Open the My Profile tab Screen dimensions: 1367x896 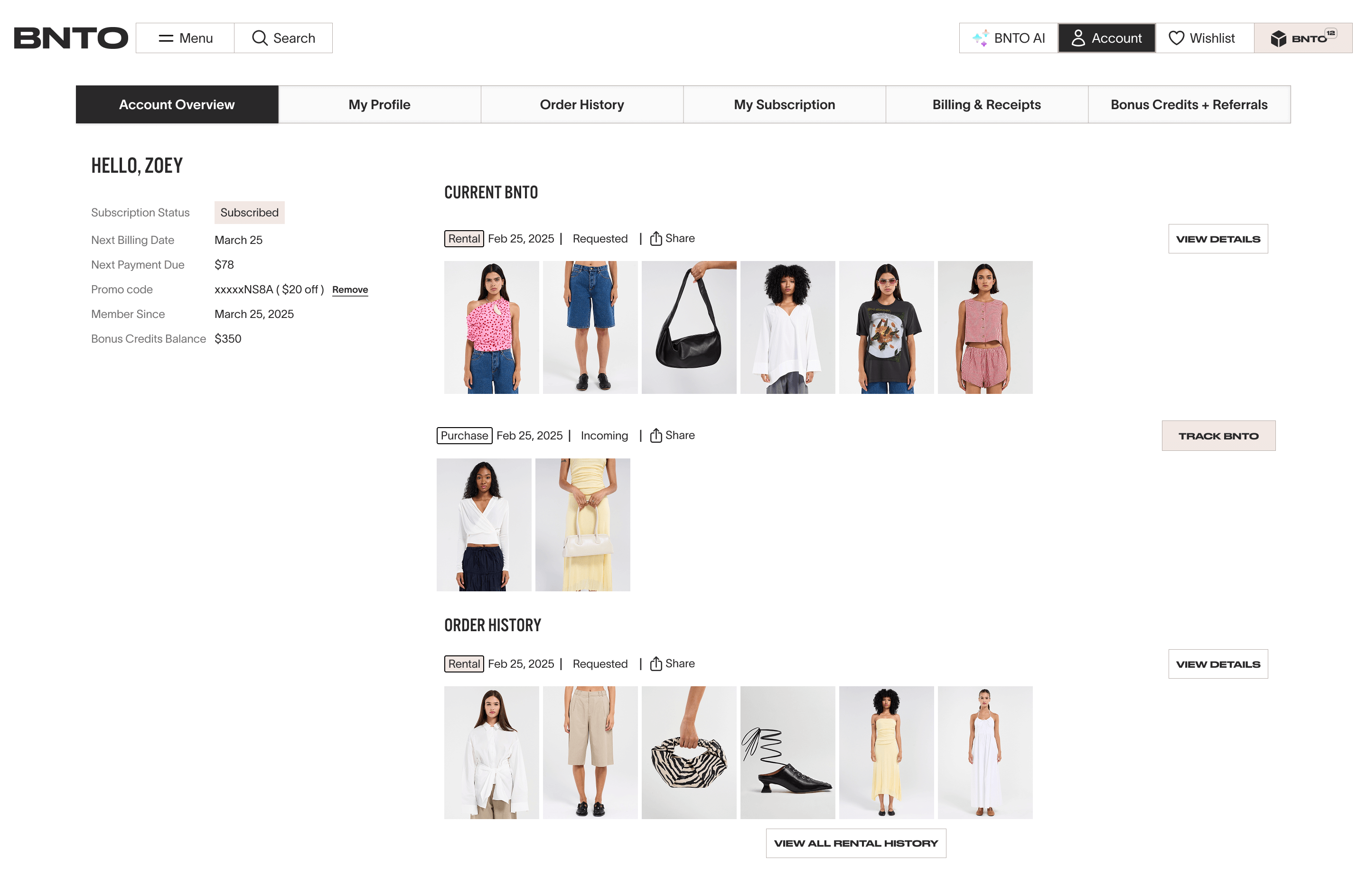click(380, 104)
